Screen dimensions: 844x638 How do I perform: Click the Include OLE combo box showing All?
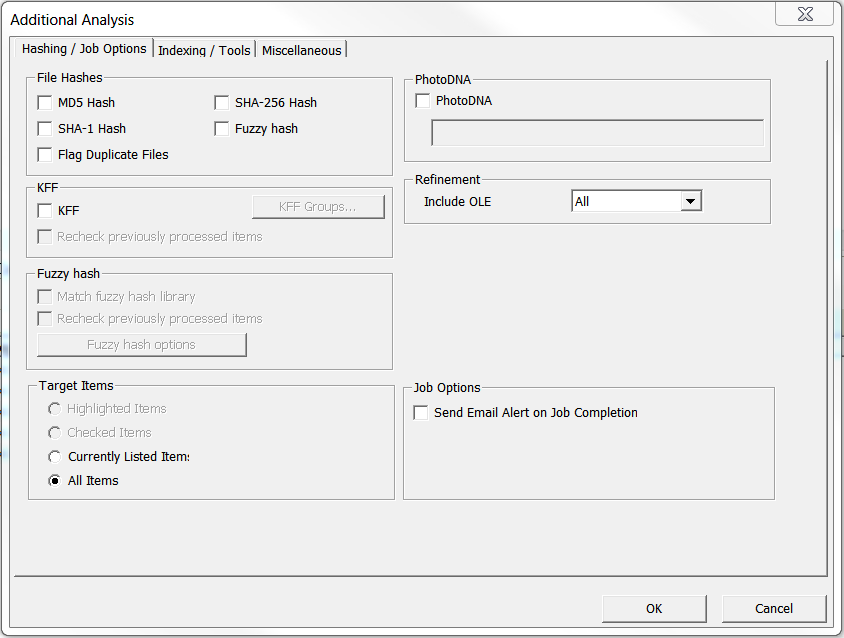pos(637,201)
